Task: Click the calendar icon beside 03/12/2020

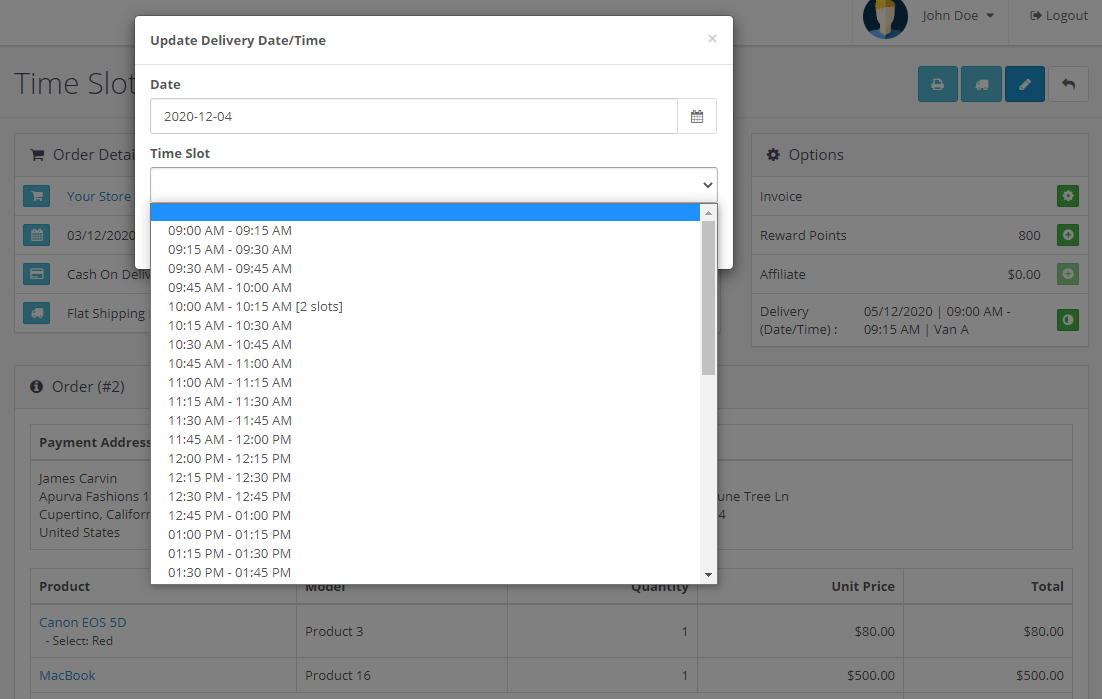Action: click(37, 235)
